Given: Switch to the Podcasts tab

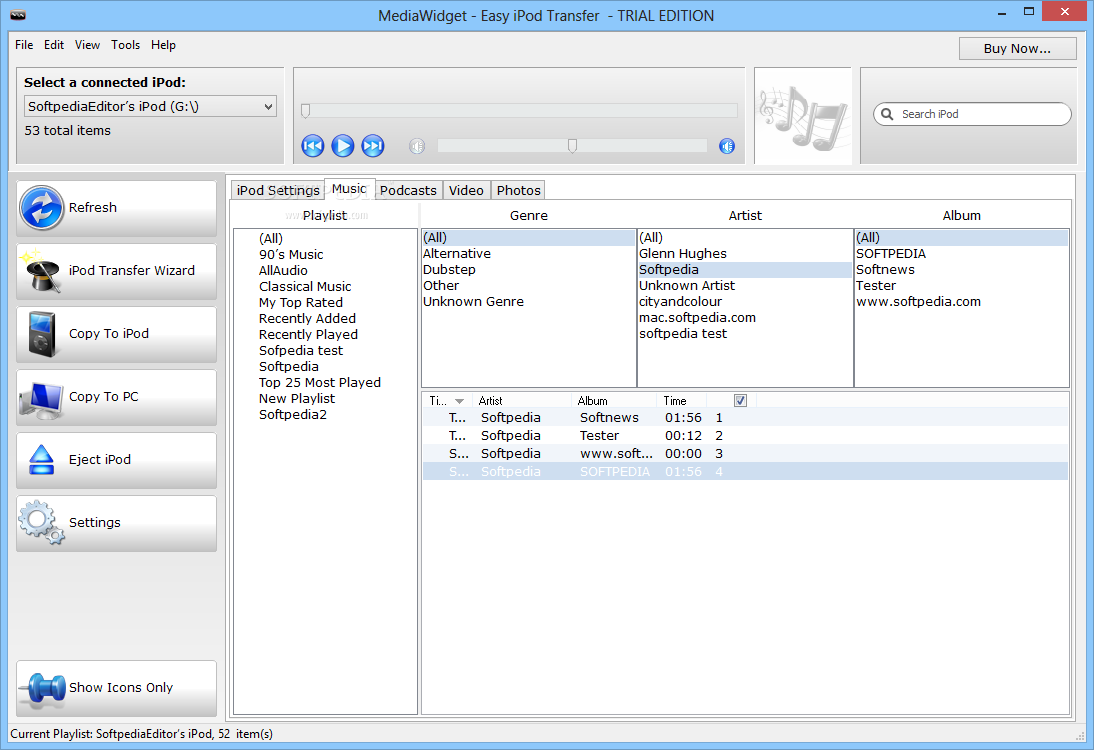Looking at the screenshot, I should 408,190.
